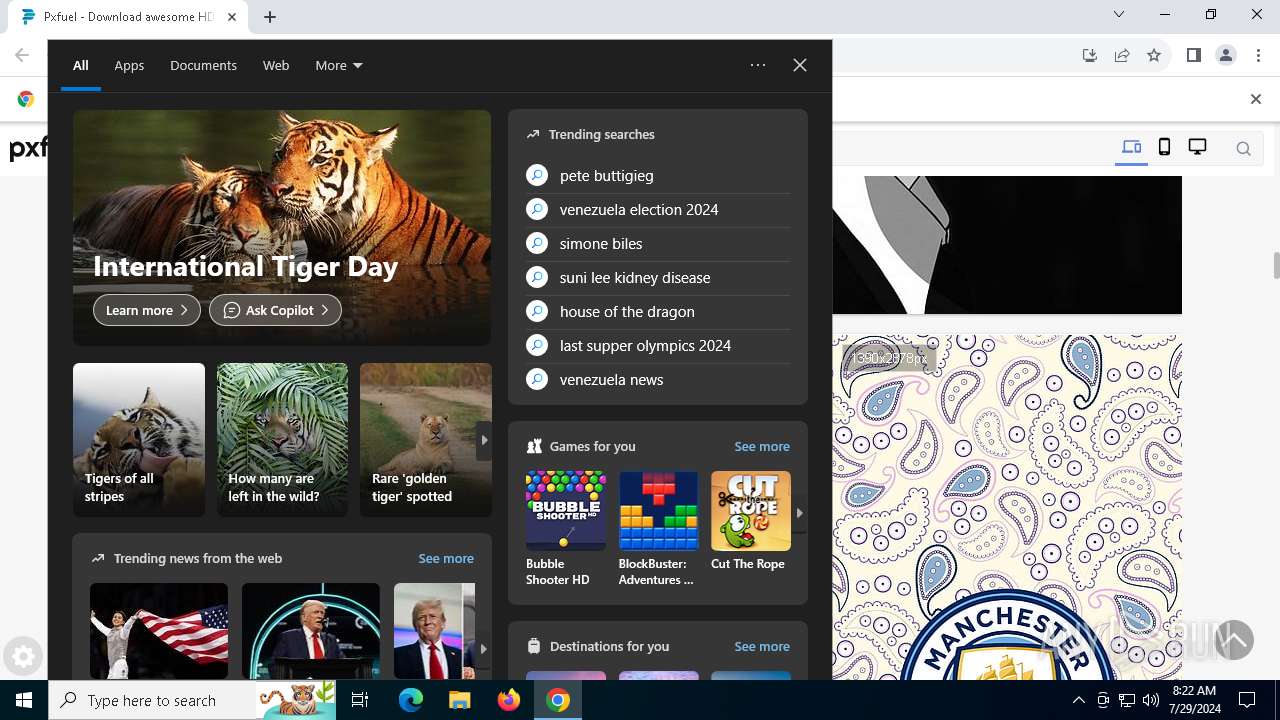Open the 'Tigers of all stripes' card
This screenshot has width=1280, height=720.
(x=139, y=440)
